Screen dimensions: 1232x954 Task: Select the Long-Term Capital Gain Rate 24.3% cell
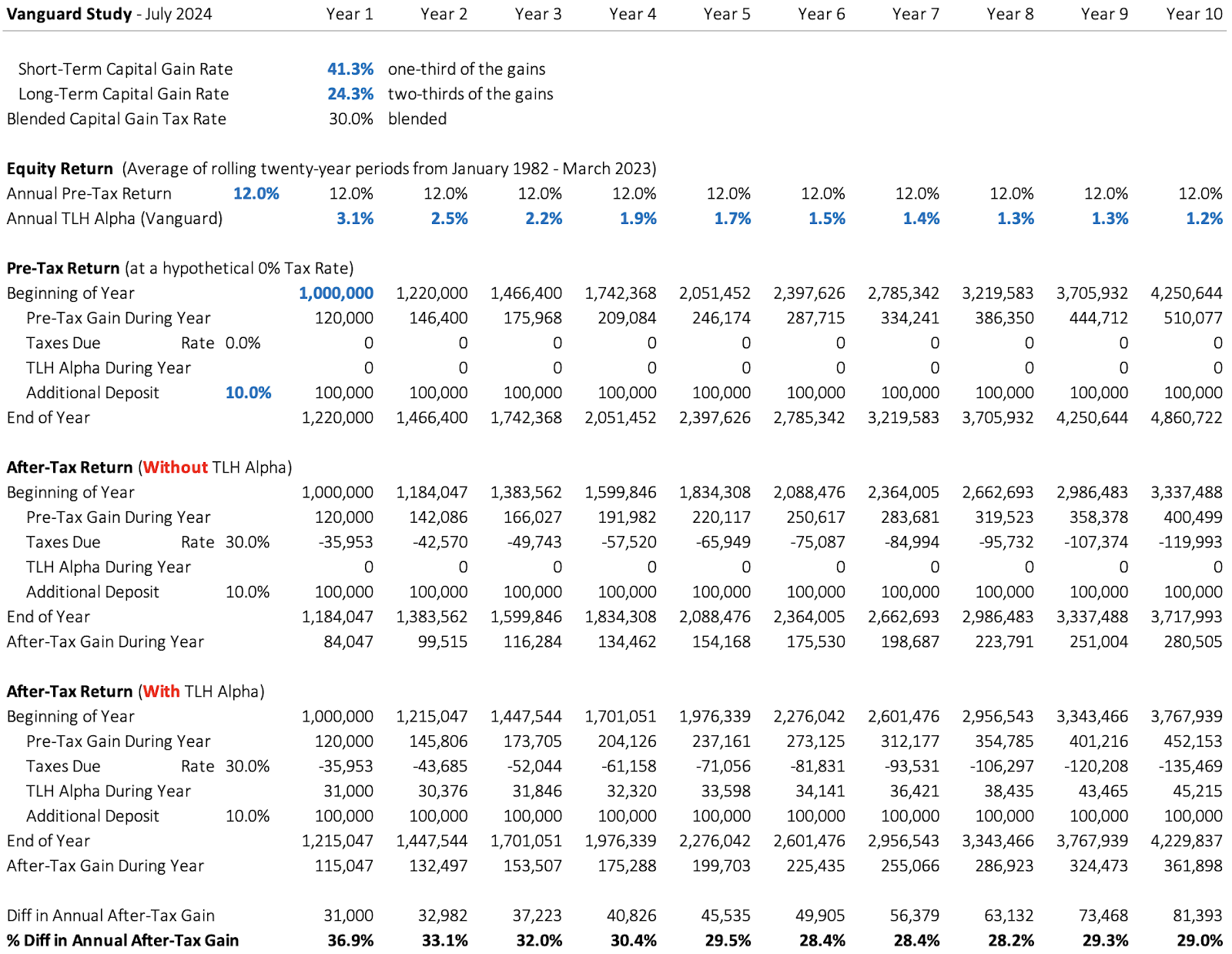click(x=350, y=94)
